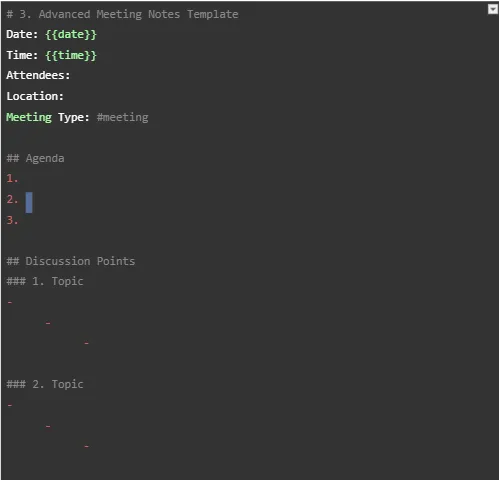Open the dropdown arrow in top-right corner

pos(493,9)
